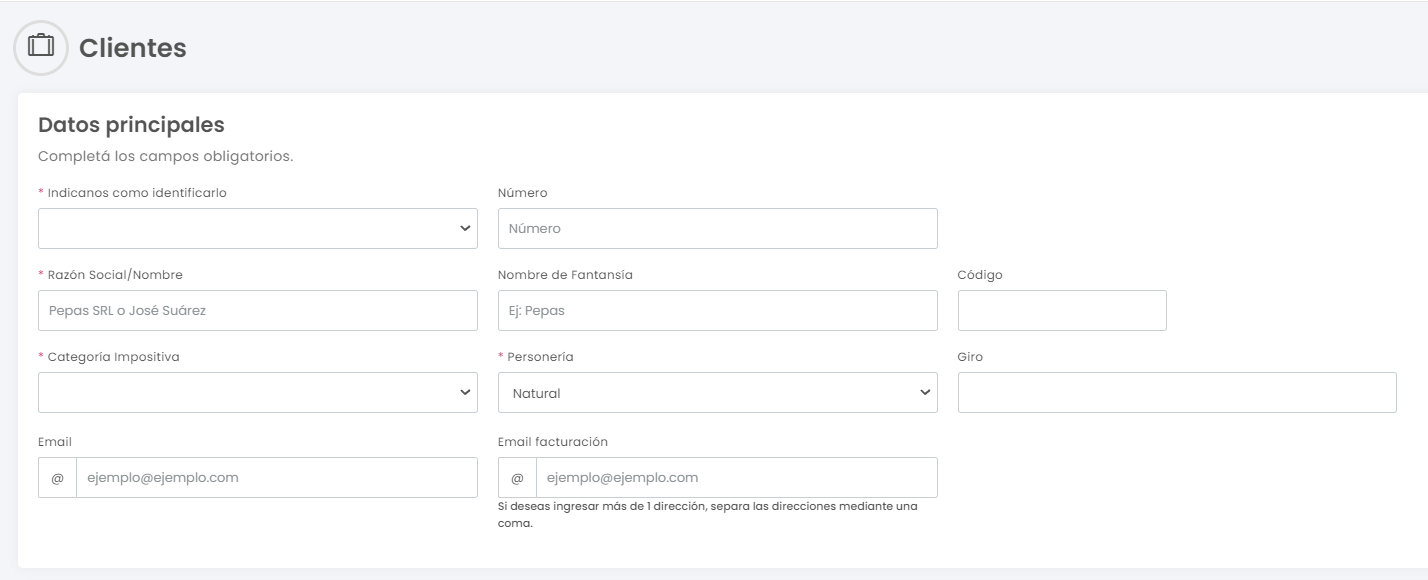Screen dimensions: 1428x580
Task: Click the @ symbol beside Email facturación
Action: tap(517, 477)
